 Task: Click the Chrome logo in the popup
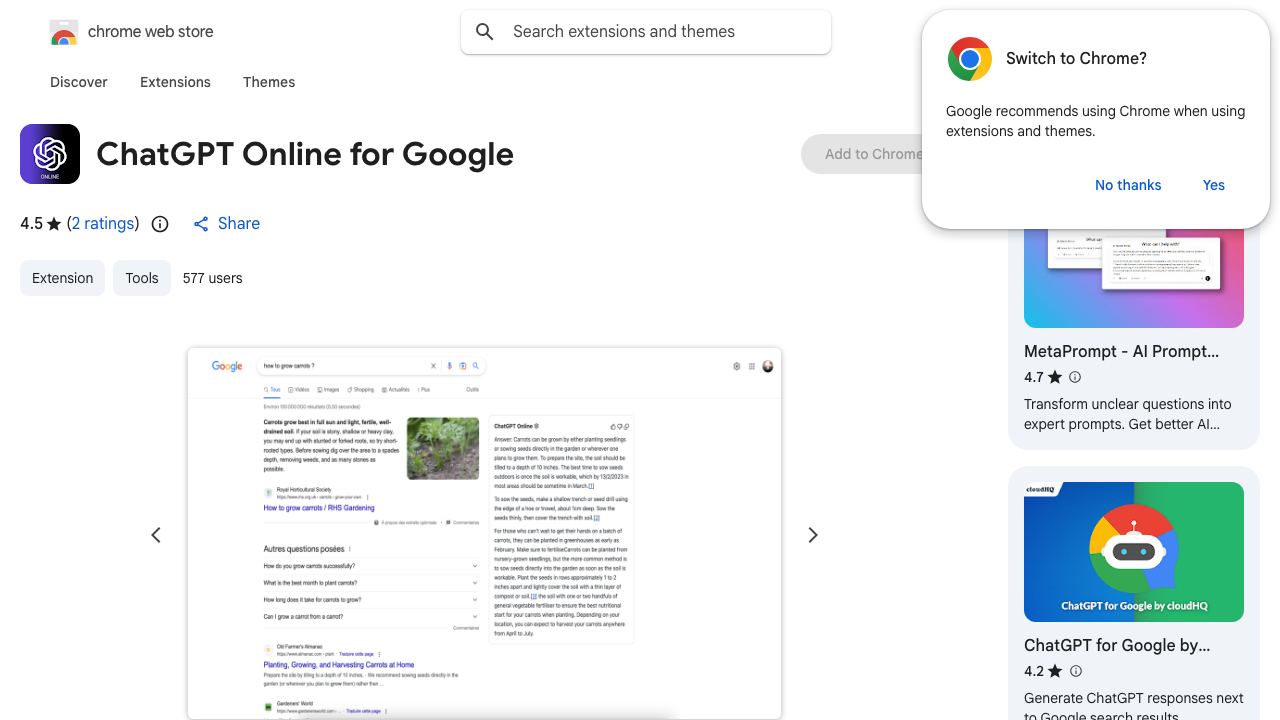tap(970, 59)
